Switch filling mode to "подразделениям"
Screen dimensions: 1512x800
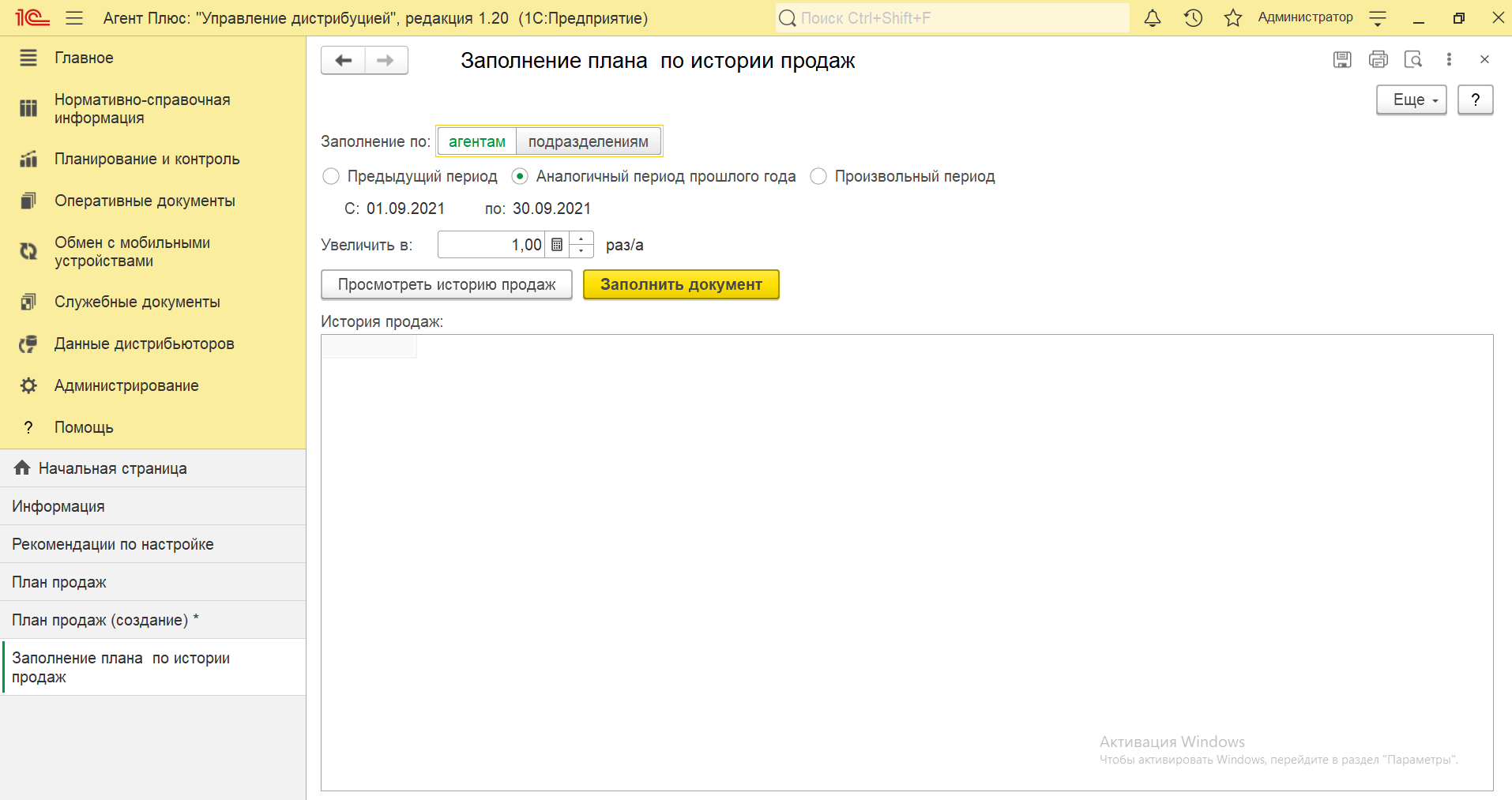(x=588, y=141)
